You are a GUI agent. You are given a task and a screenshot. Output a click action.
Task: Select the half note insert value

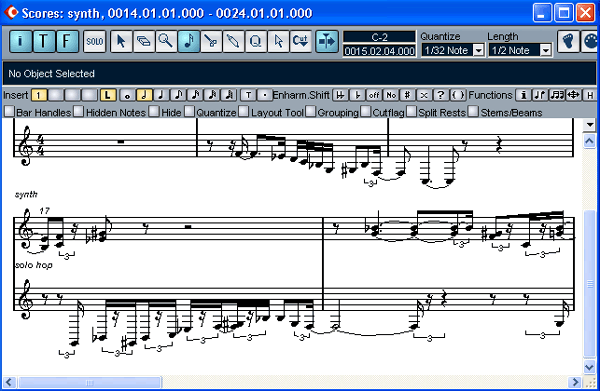tap(145, 95)
